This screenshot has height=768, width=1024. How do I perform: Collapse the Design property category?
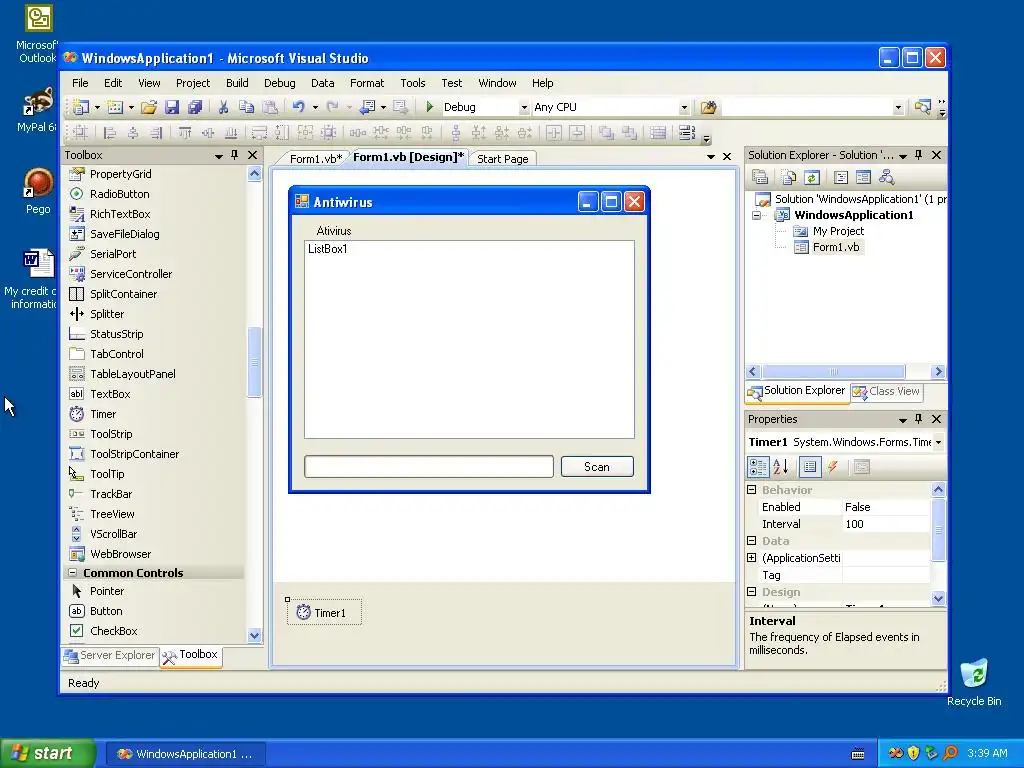tap(752, 592)
